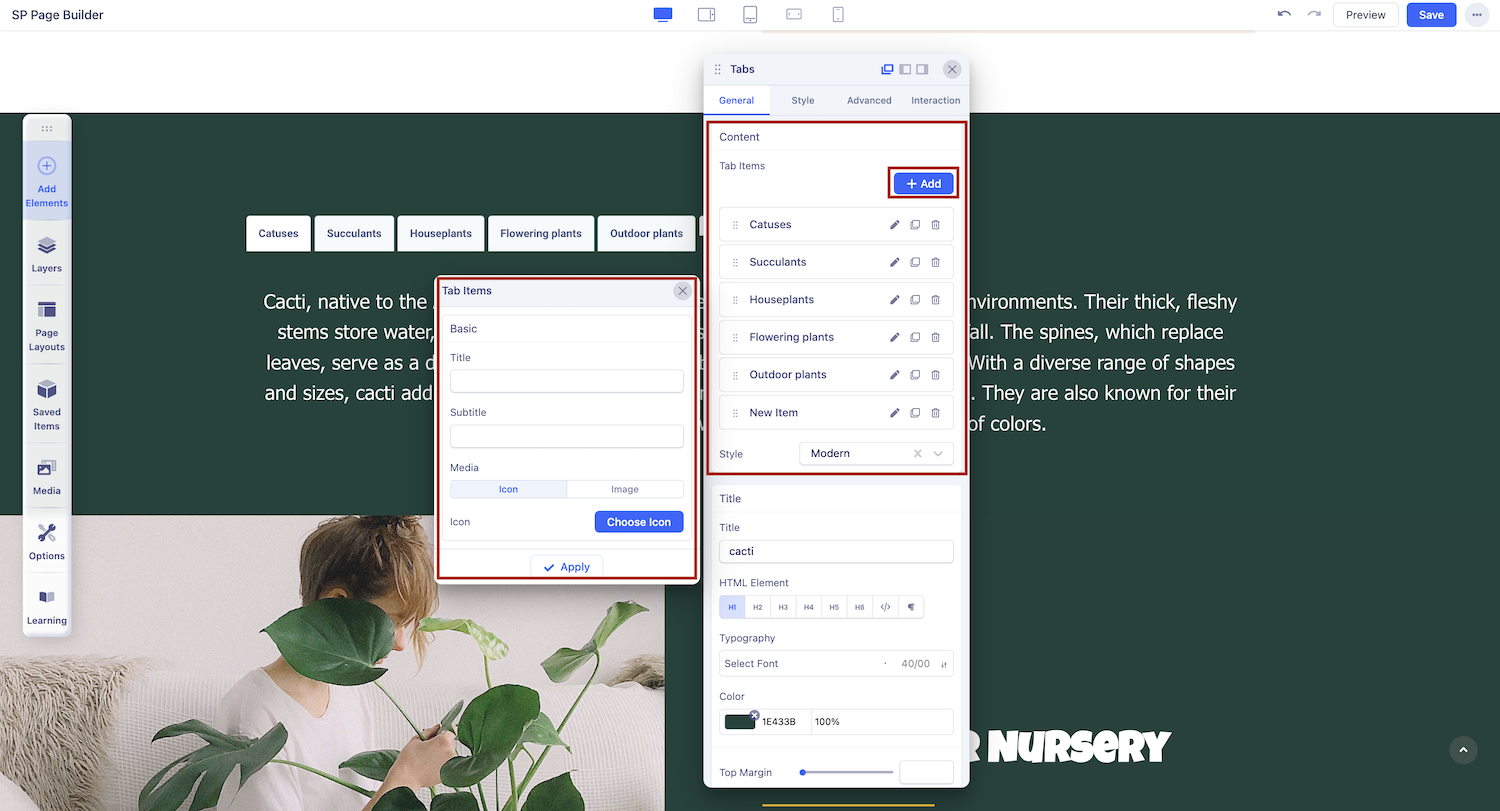
Task: Clear the Modern style selection
Action: pos(918,454)
